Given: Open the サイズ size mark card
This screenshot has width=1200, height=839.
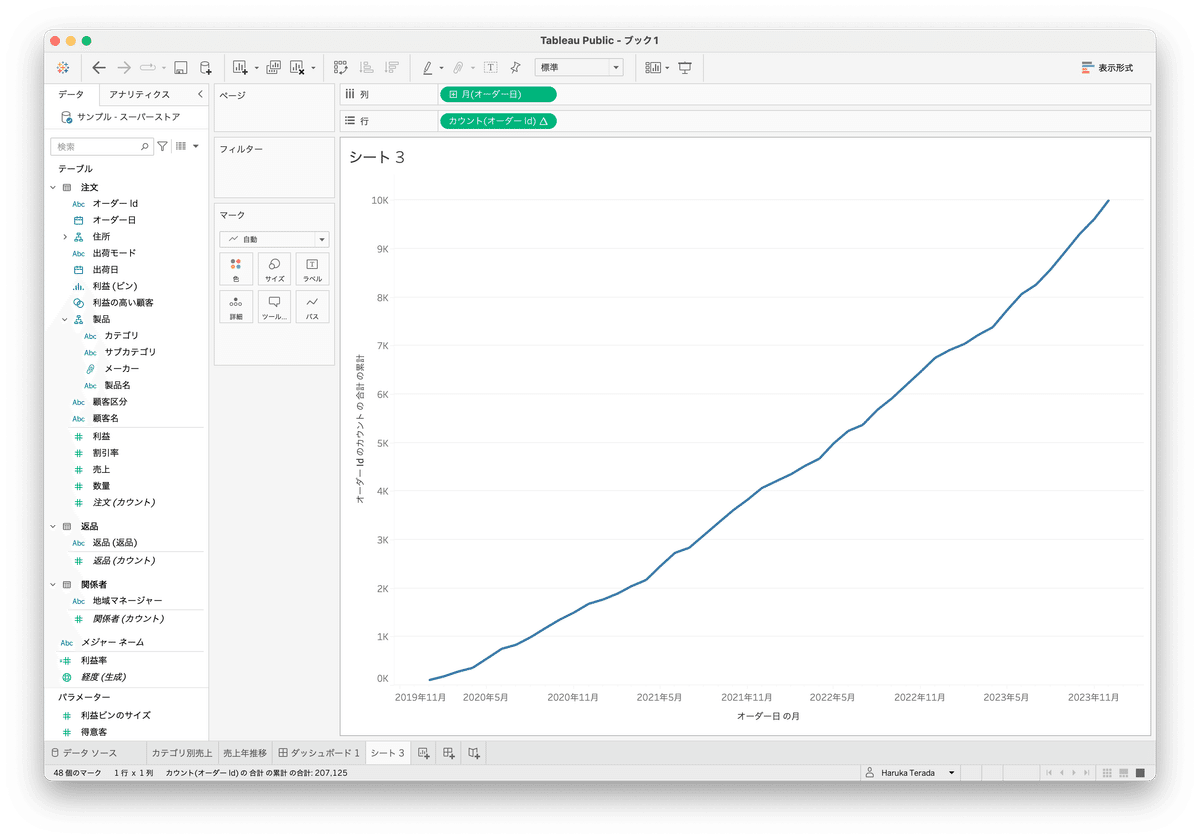Looking at the screenshot, I should (x=274, y=270).
